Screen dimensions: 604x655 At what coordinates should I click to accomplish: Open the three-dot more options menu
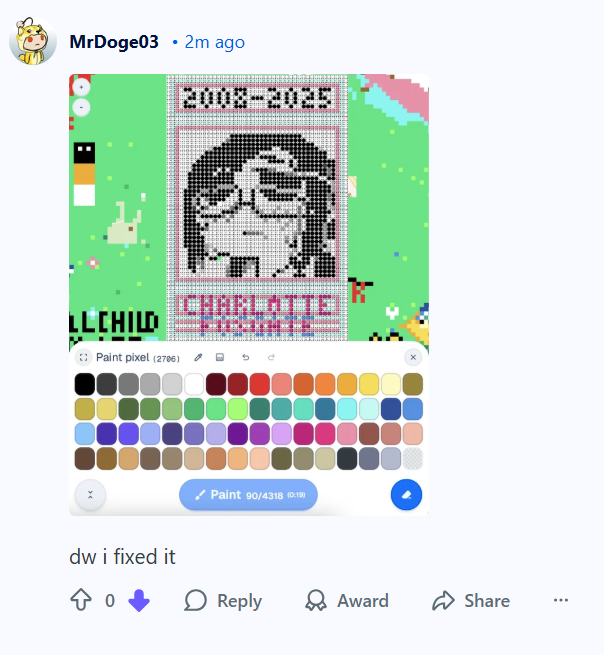coord(561,600)
